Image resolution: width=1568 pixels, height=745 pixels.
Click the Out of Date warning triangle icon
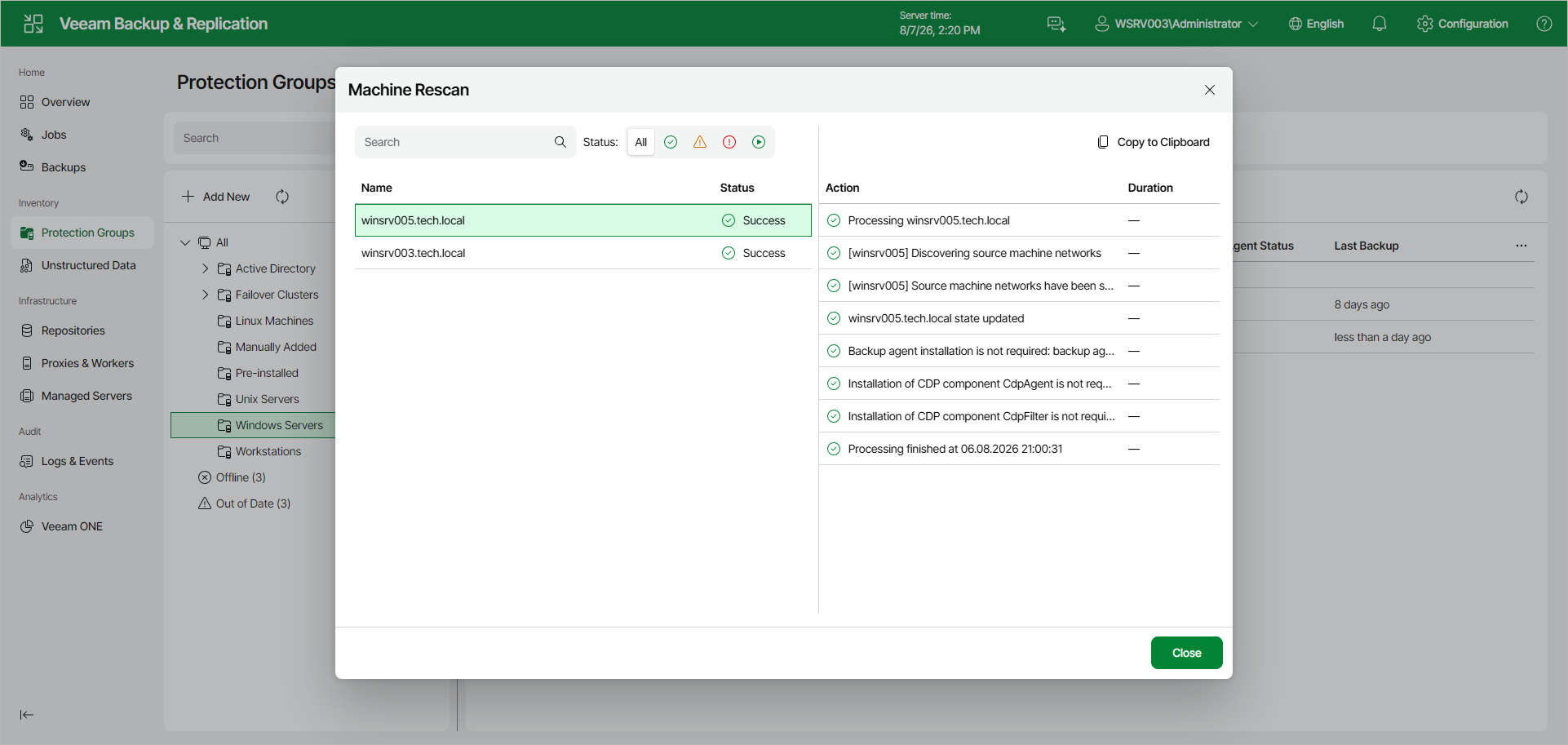tap(205, 503)
